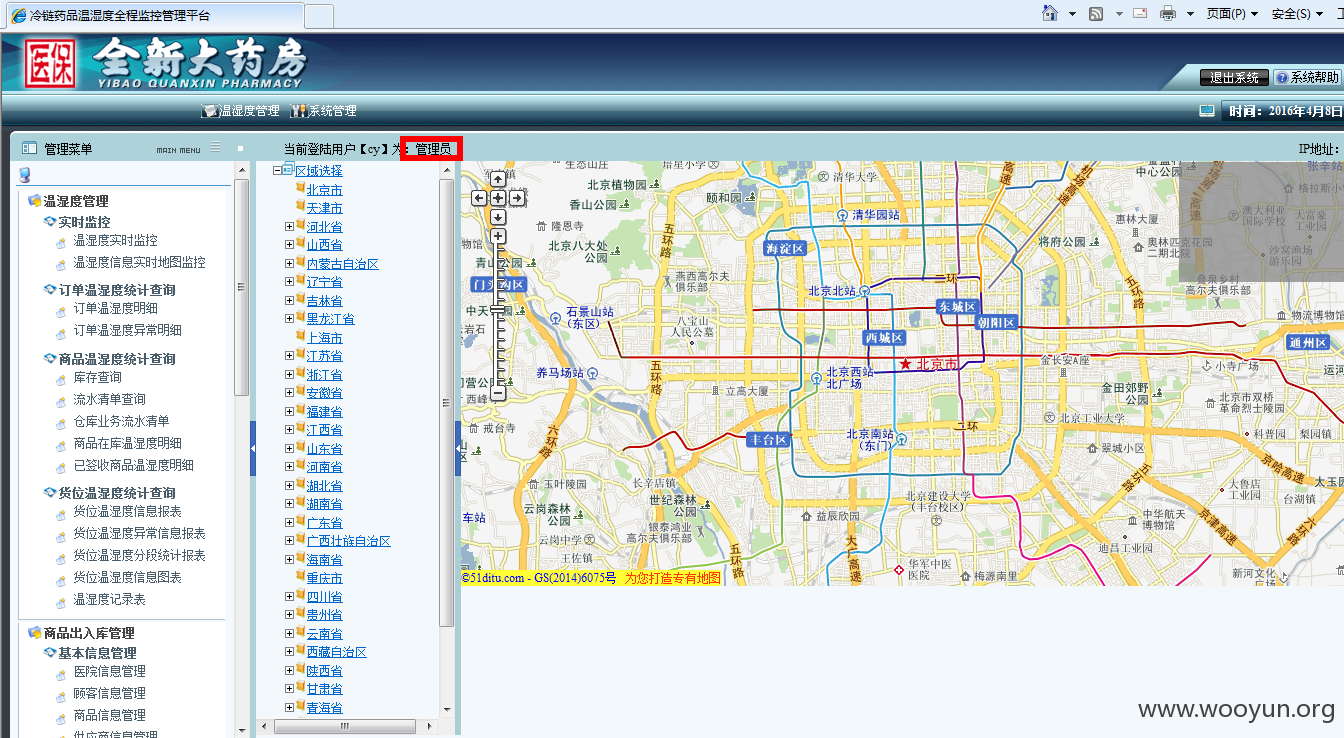Click the Print icon in the toolbar
The width and height of the screenshot is (1344, 738).
click(1167, 13)
